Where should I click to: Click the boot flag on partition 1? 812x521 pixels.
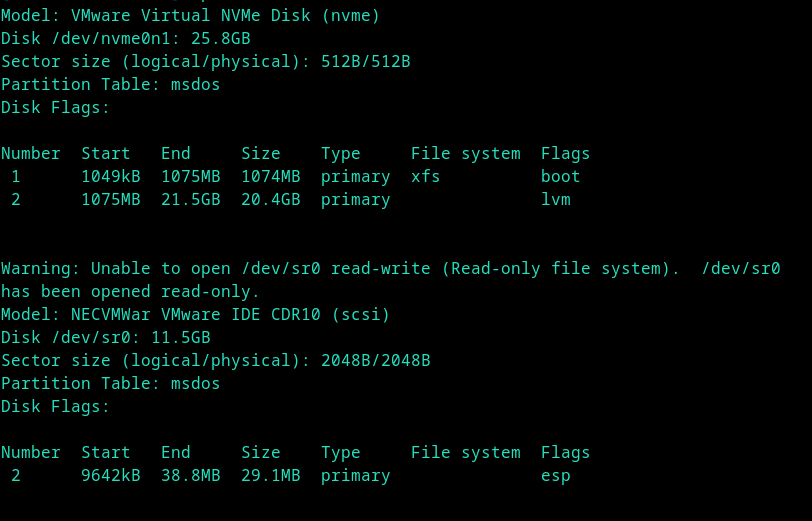pyautogui.click(x=560, y=177)
